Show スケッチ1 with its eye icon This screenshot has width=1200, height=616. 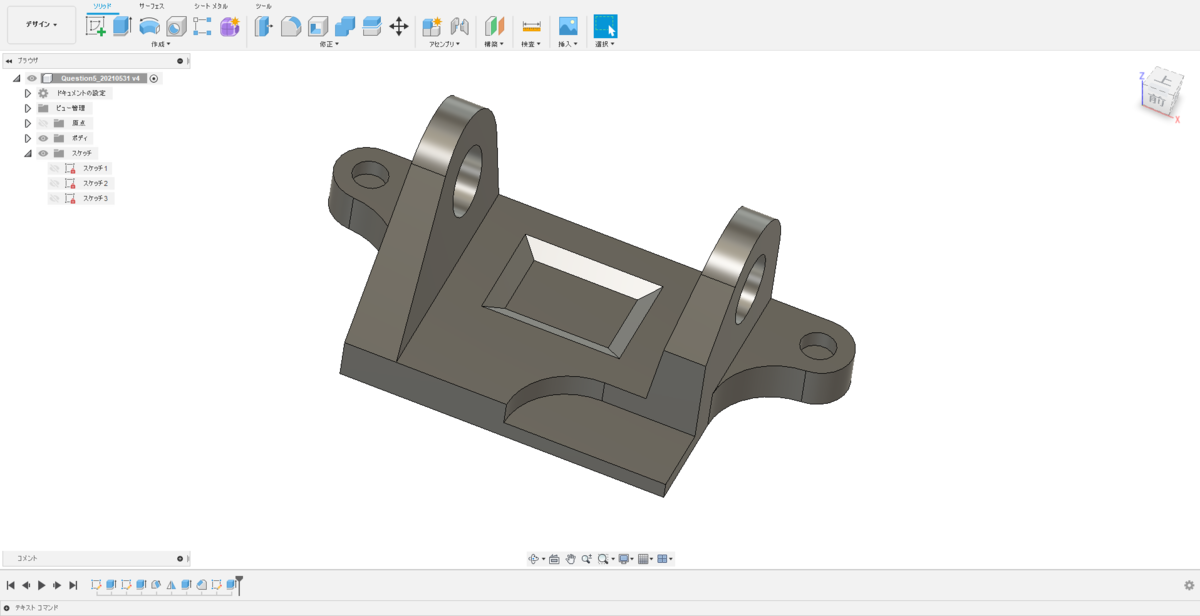coord(55,168)
